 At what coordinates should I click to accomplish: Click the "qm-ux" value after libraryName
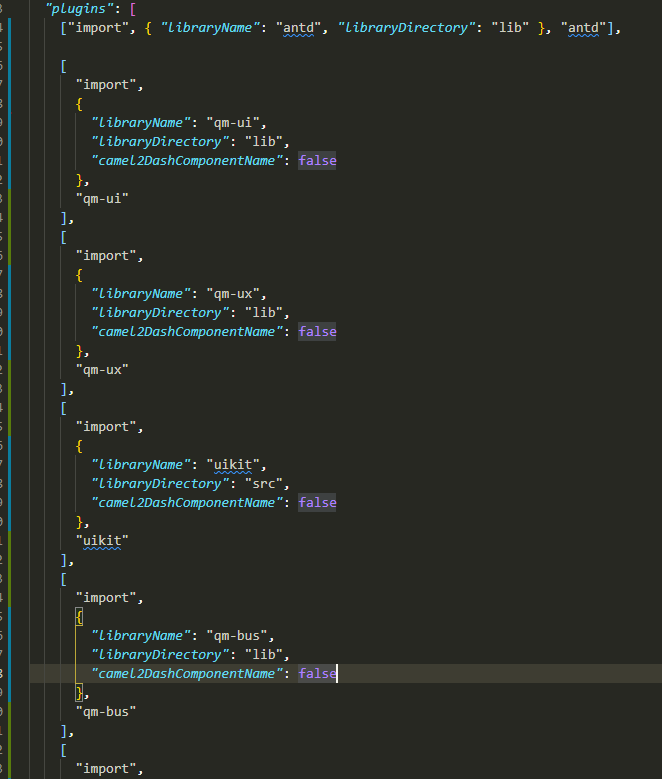point(233,294)
